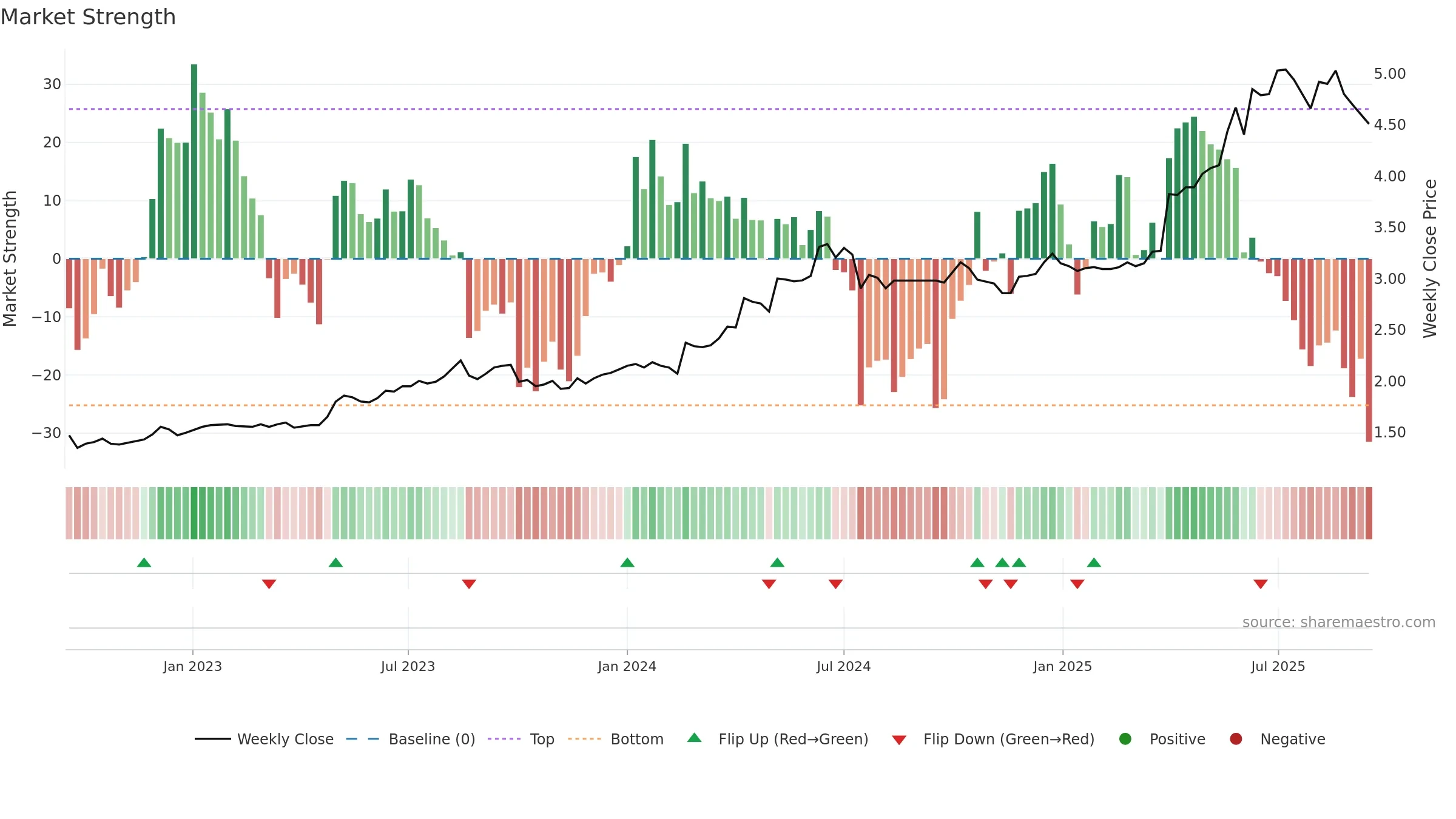Click the rotated 'Weekly Close Price' axis title
This screenshot has width=1456, height=819.
pos(1430,258)
